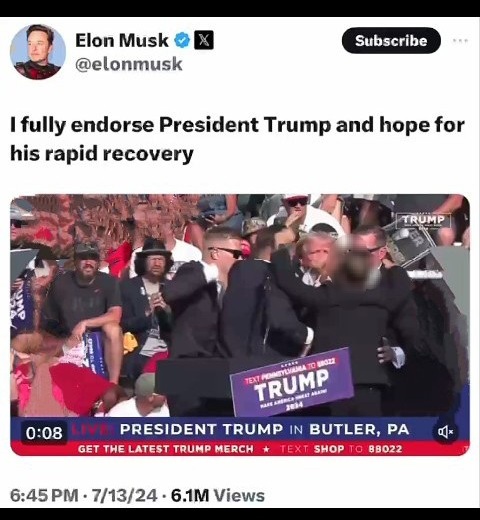Click the SHOP to 88022 ticker text
480x520 pixels.
pyautogui.click(x=341, y=449)
